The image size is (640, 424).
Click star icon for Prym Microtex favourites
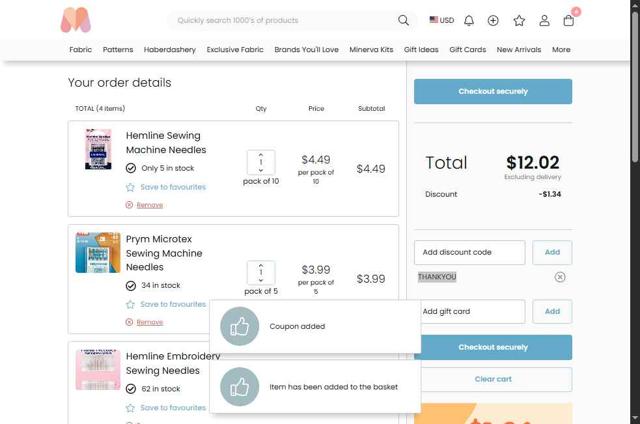coord(130,304)
